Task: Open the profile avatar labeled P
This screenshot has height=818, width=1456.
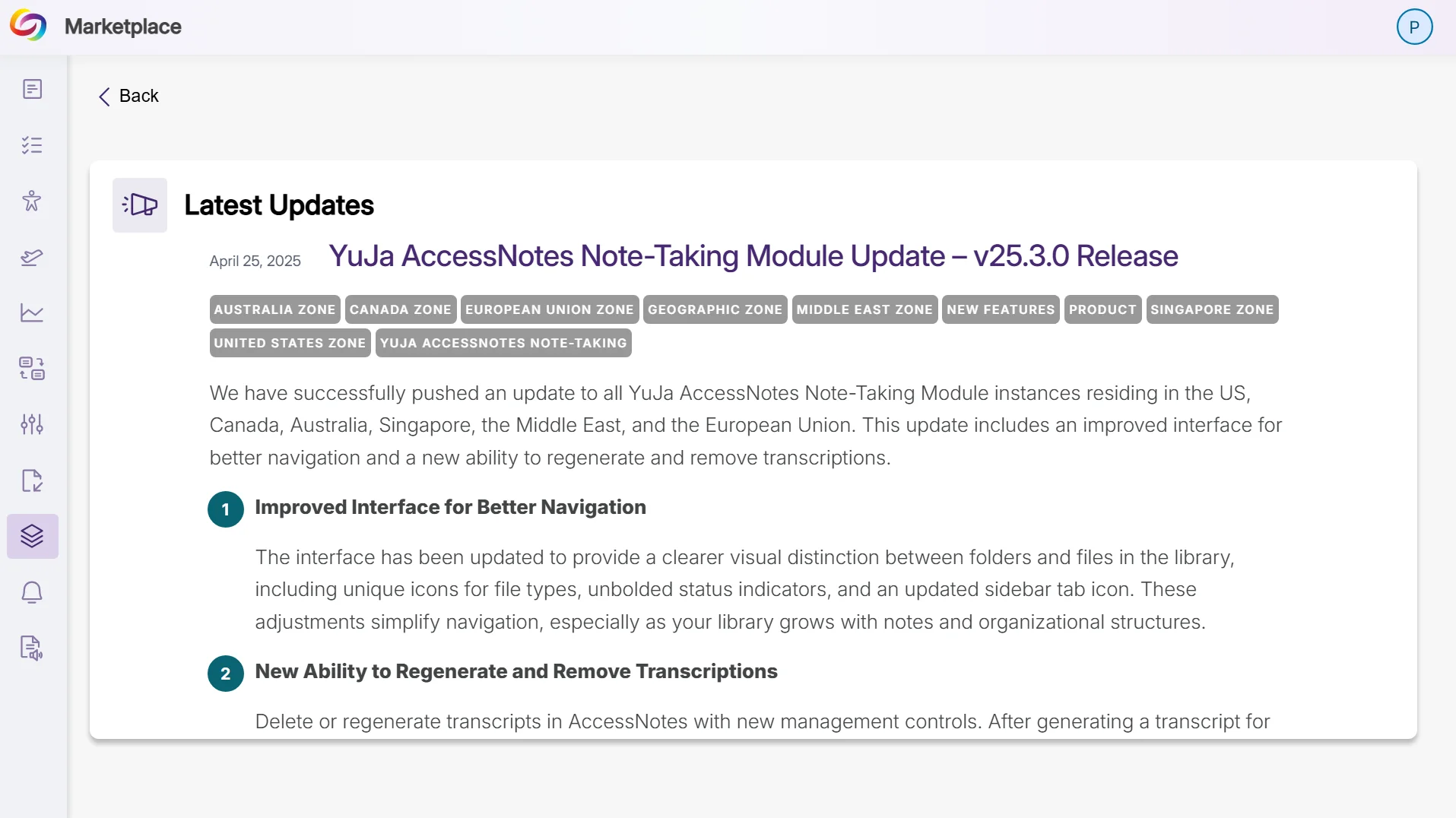Action: pyautogui.click(x=1414, y=27)
